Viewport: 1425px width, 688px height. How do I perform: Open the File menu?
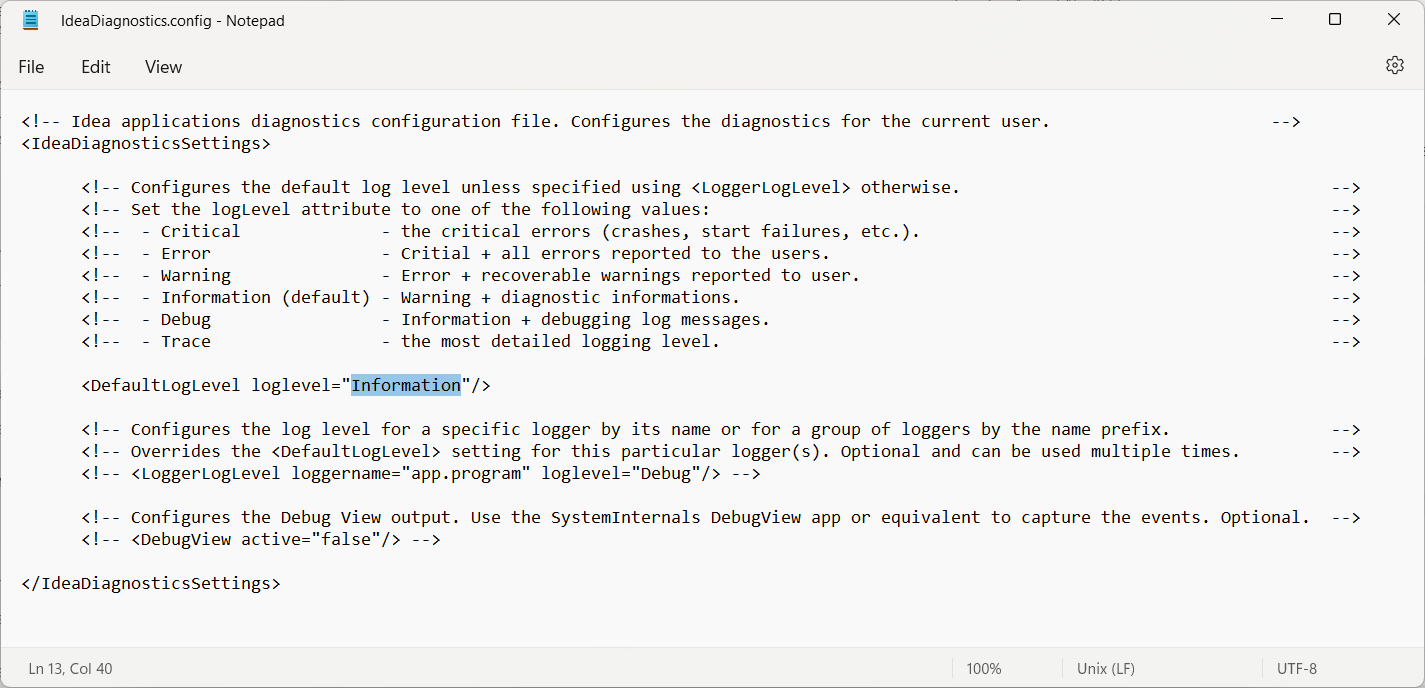point(31,67)
